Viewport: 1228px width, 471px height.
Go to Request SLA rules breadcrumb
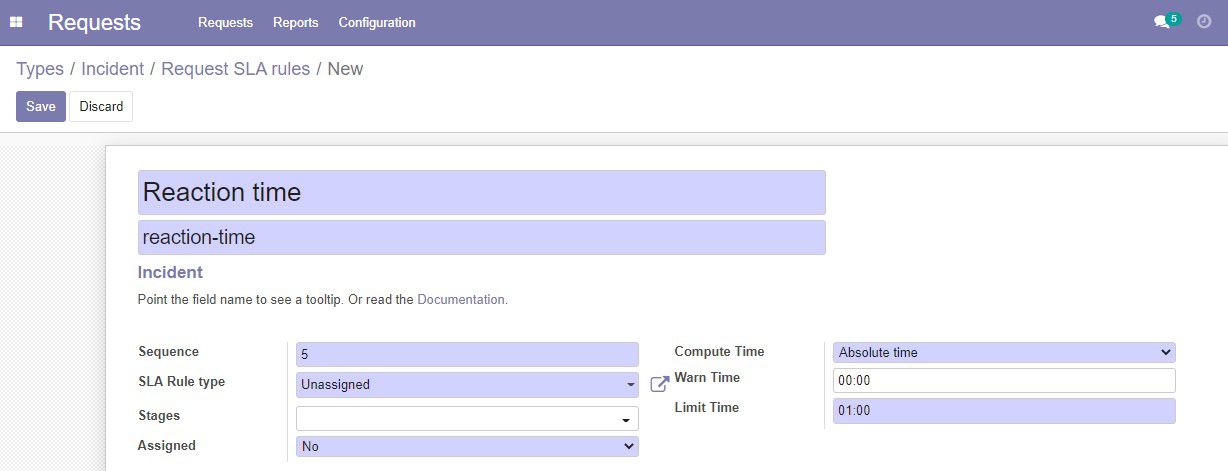[x=236, y=69]
